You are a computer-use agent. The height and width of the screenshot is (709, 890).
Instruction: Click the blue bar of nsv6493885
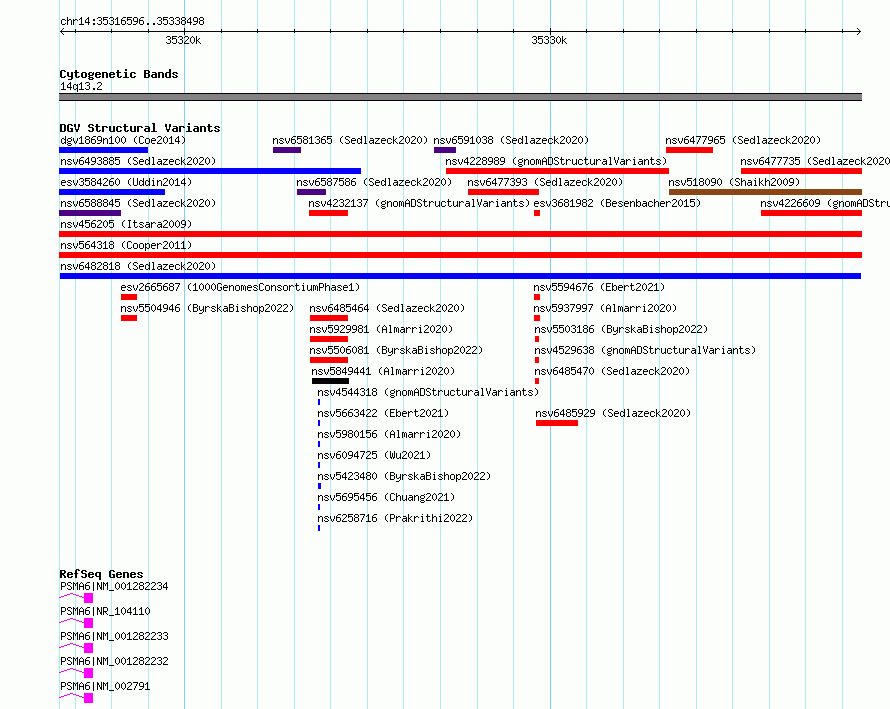click(x=210, y=171)
